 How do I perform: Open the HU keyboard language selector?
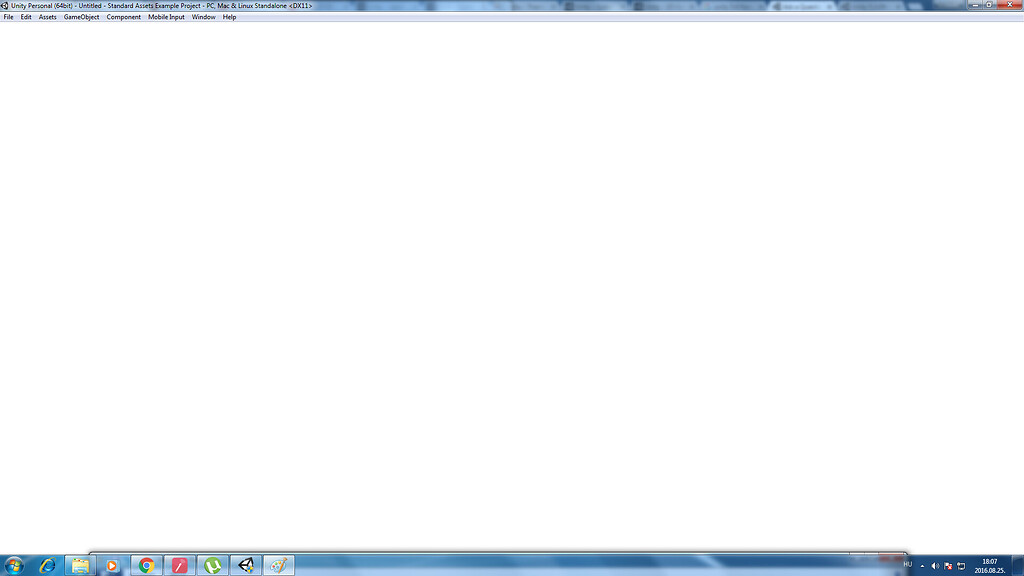tap(907, 566)
